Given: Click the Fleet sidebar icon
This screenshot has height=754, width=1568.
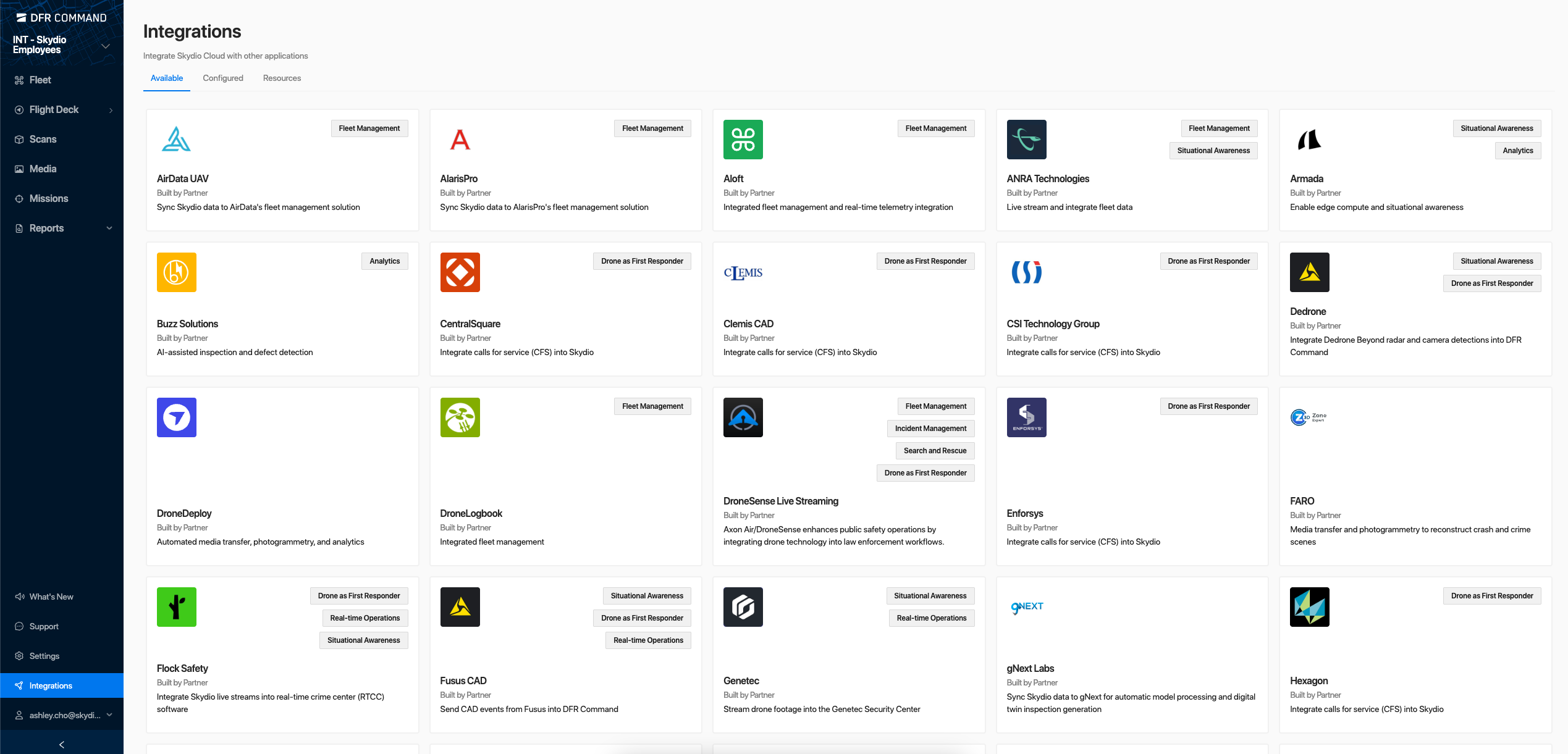Looking at the screenshot, I should click(19, 80).
